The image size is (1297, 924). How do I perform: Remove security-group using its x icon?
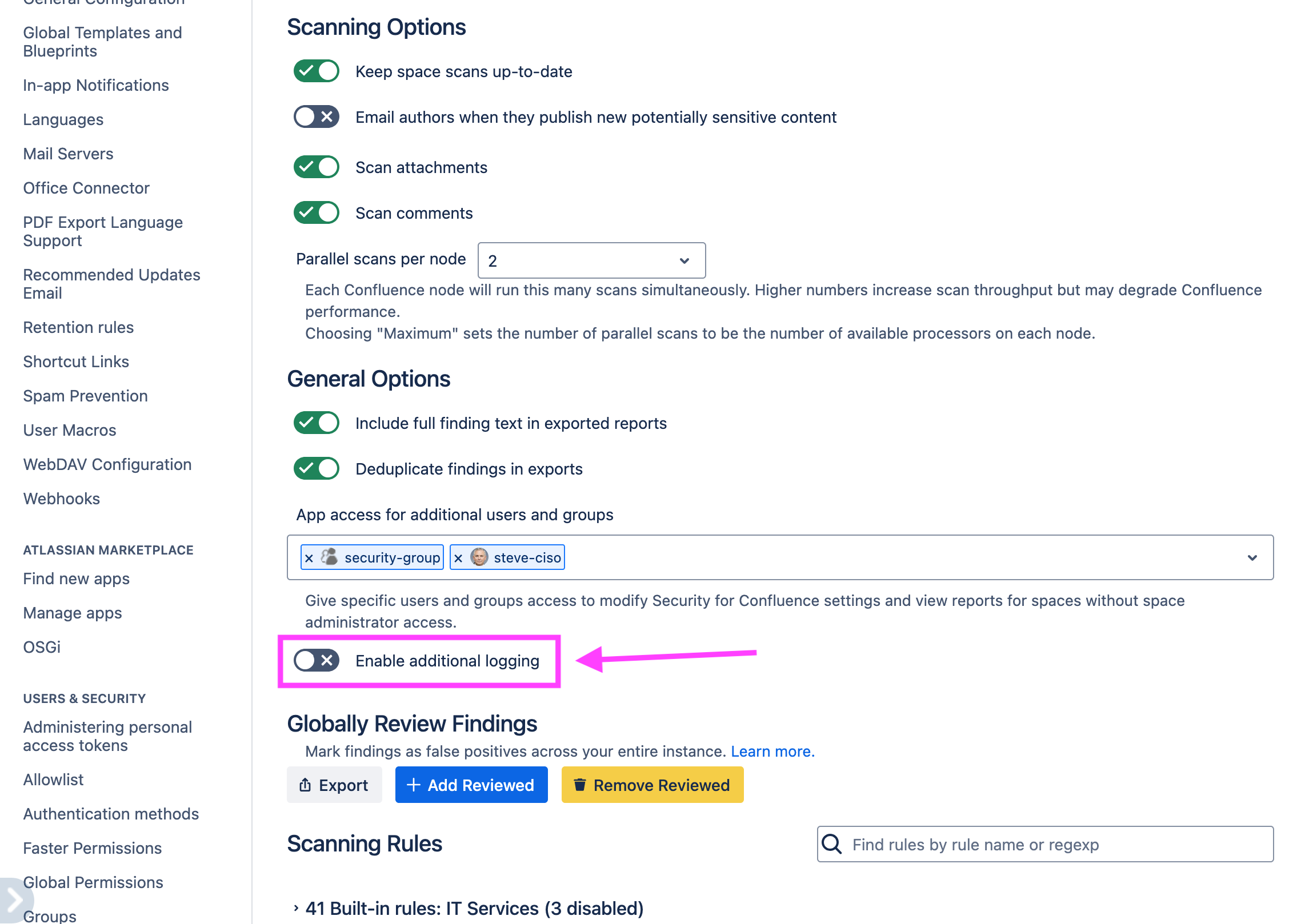(x=310, y=557)
